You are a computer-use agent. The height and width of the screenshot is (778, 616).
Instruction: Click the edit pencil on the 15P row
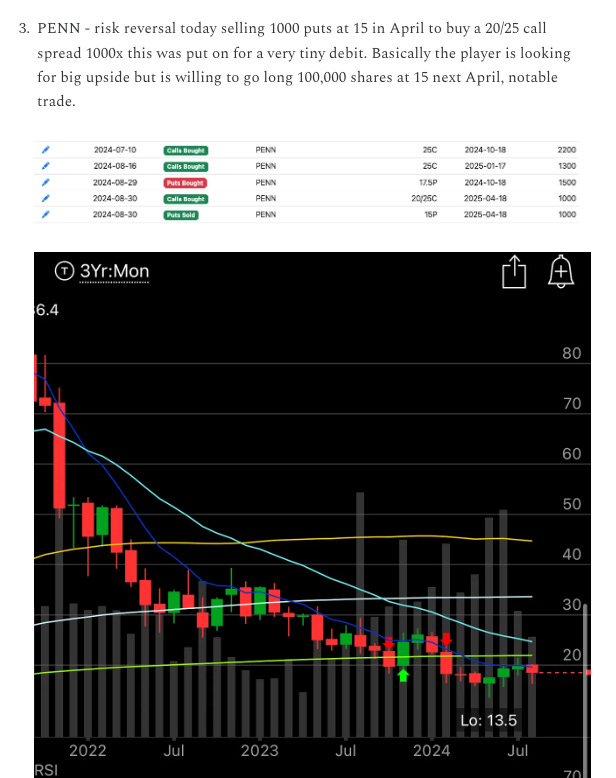tap(46, 214)
